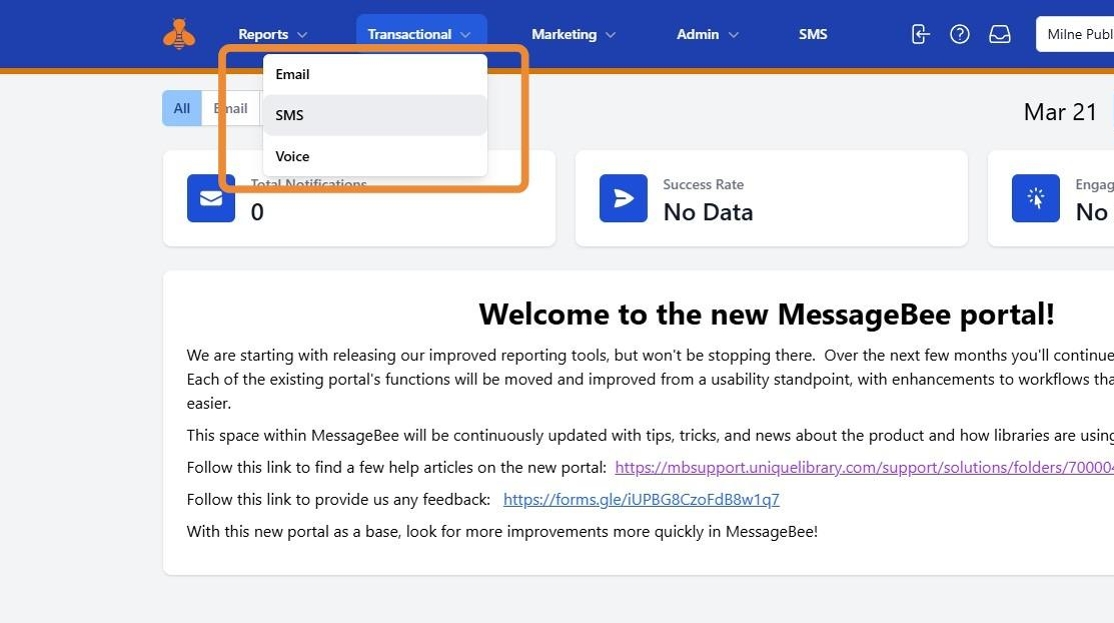The image size is (1114, 623).
Task: Click the Total Notifications count '0'
Action: click(x=257, y=212)
